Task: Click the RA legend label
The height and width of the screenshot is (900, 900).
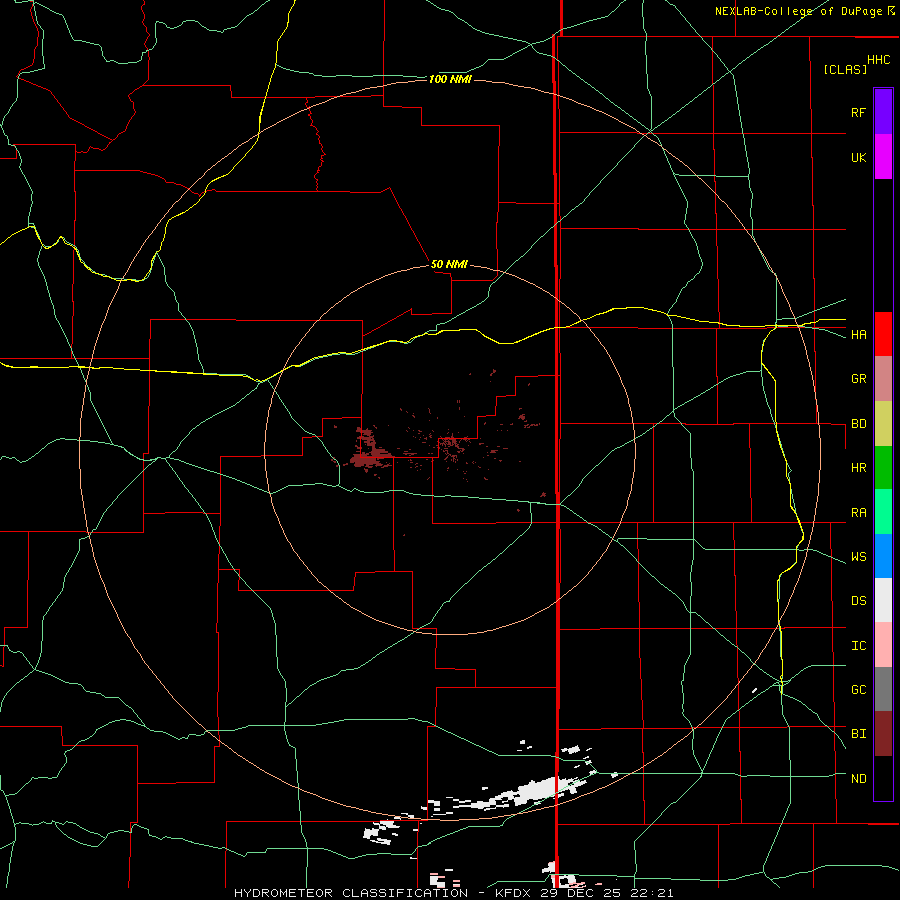Action: click(858, 513)
